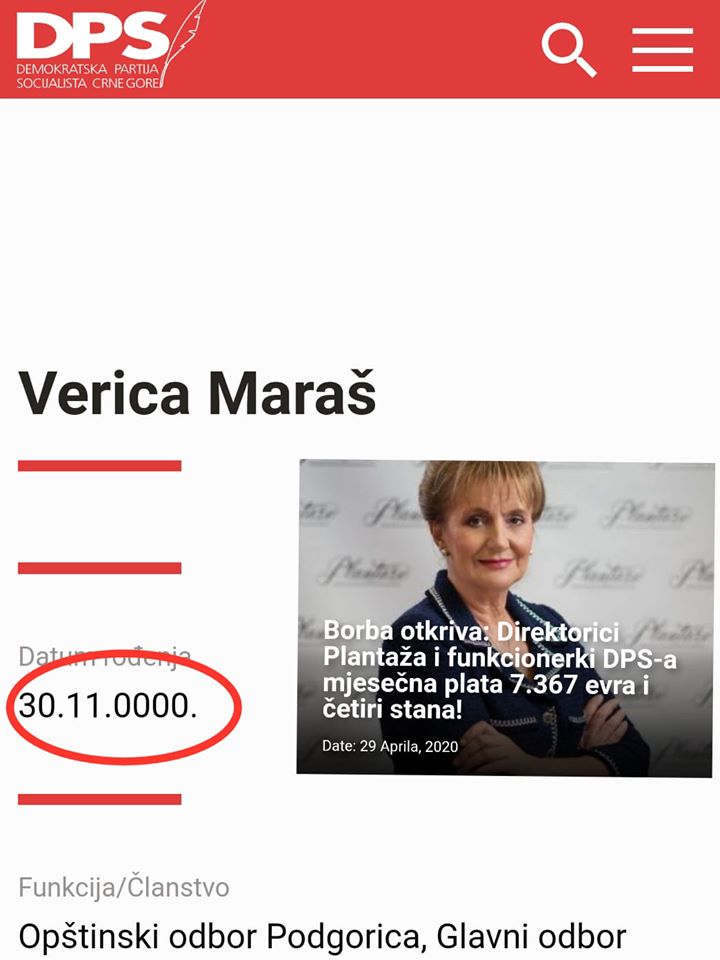Click the Verica Maraš name heading
The image size is (720, 960).
click(197, 392)
